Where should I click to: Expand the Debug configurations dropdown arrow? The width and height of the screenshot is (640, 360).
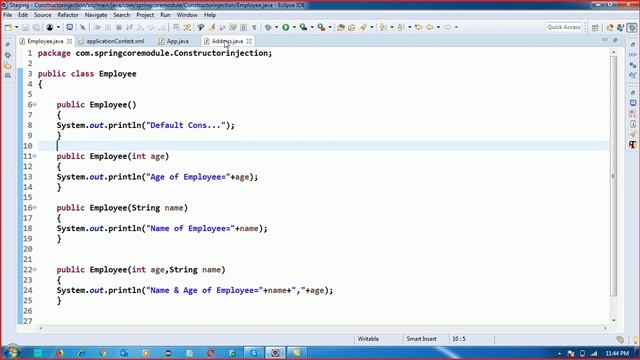(276, 27)
